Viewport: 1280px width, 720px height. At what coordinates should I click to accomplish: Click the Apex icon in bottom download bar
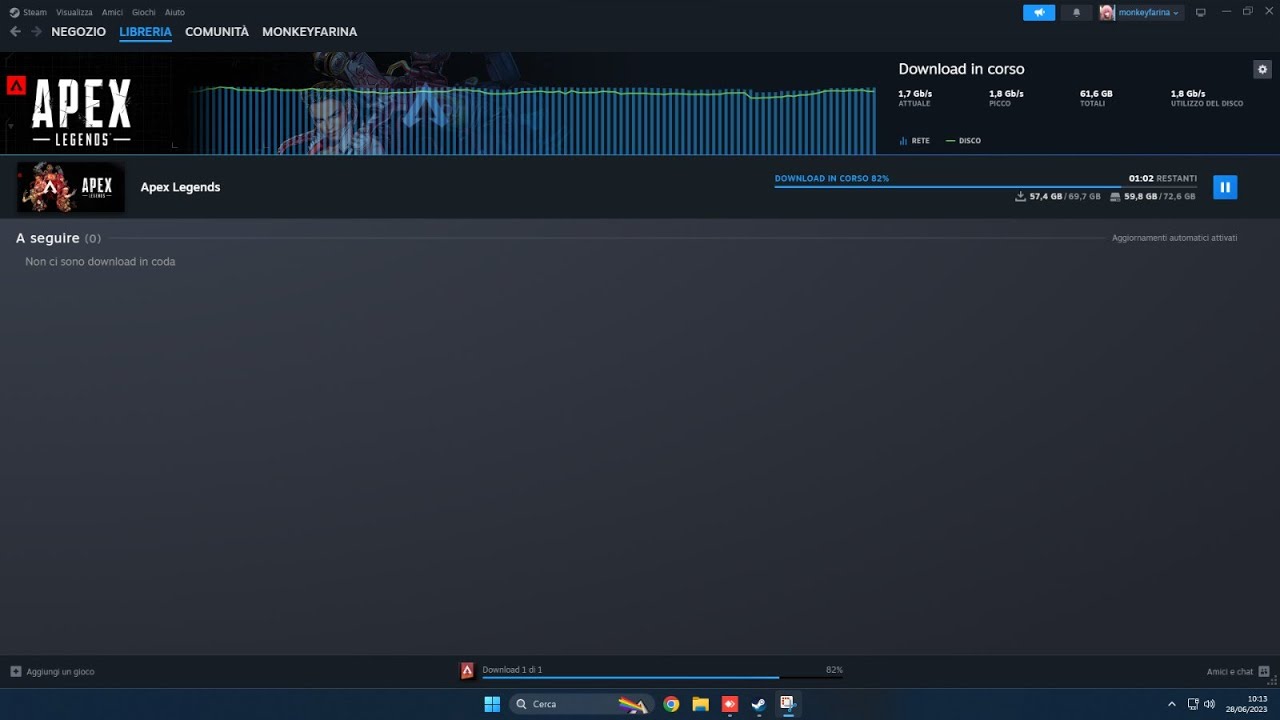(x=467, y=671)
